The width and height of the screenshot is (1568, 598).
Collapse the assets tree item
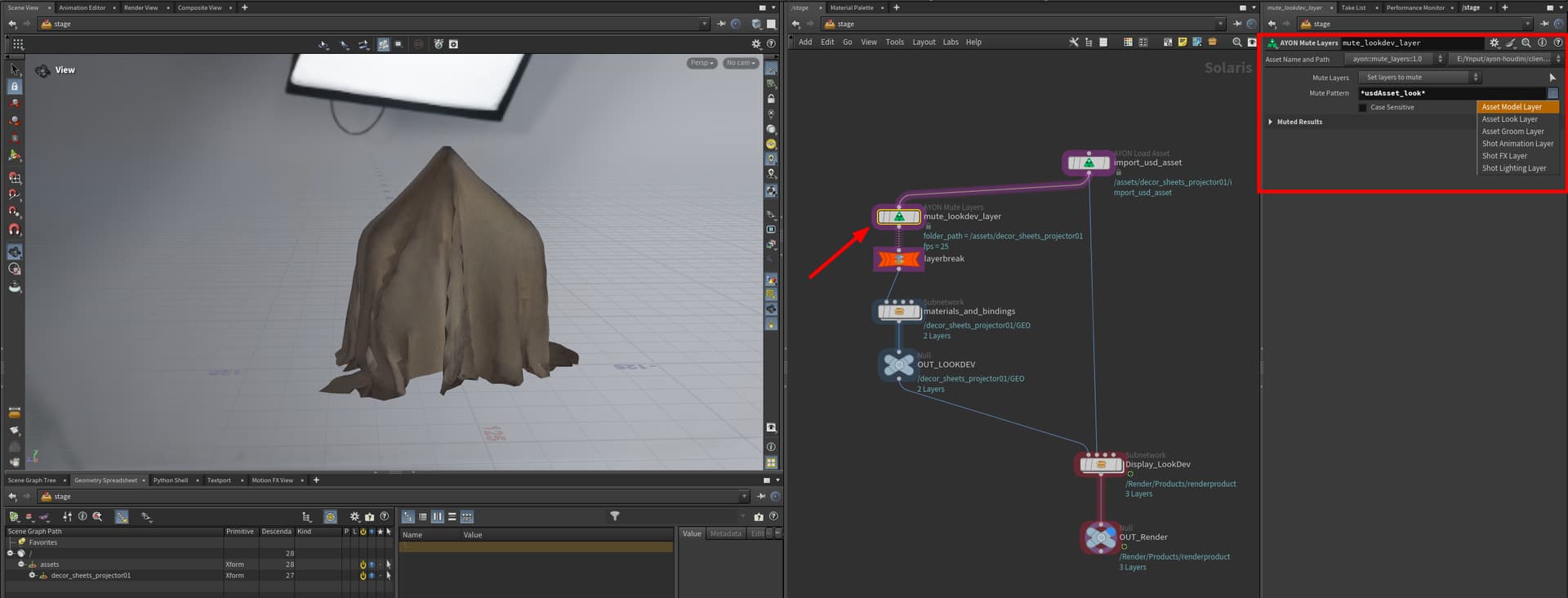tap(21, 565)
